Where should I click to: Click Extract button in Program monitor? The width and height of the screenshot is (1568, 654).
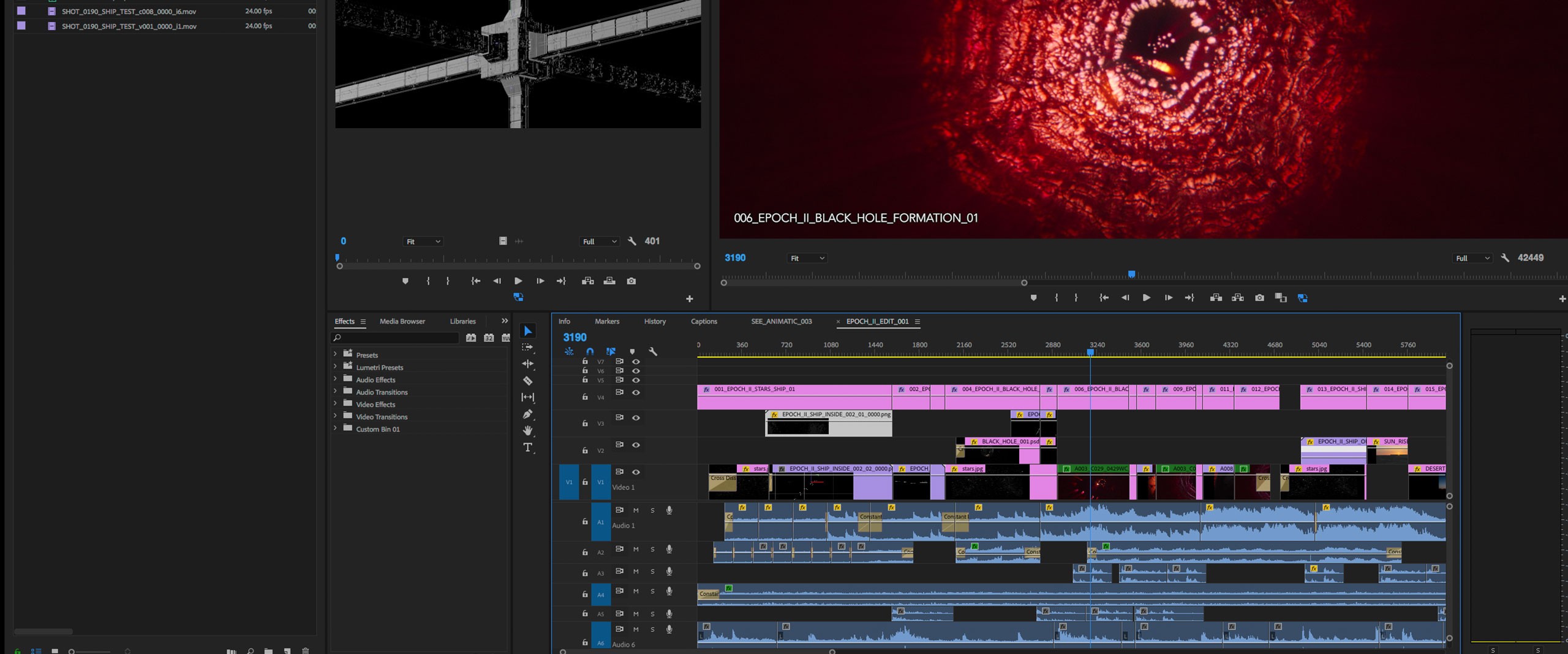[1238, 298]
